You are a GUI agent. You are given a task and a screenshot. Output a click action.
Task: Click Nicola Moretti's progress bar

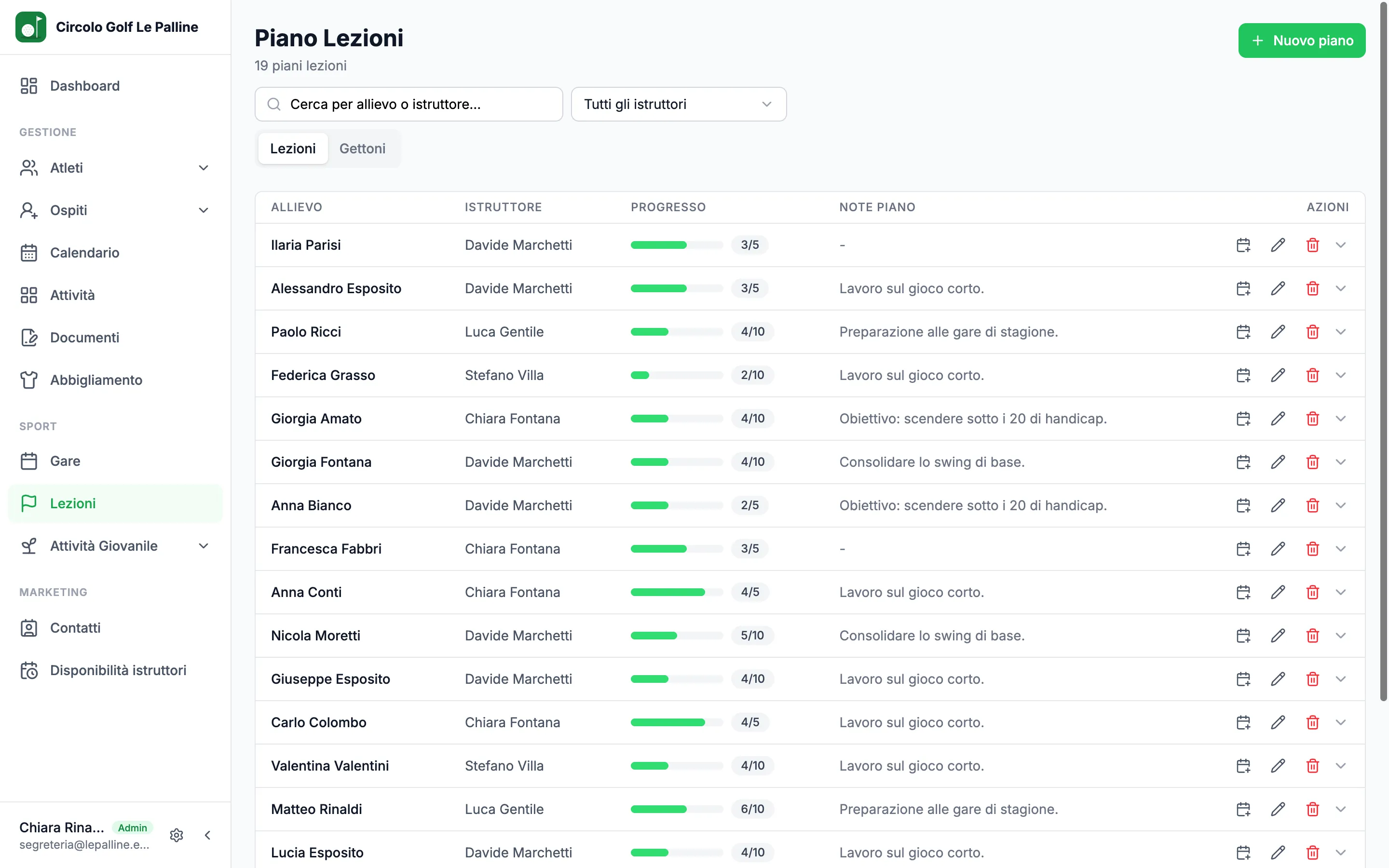(677, 636)
